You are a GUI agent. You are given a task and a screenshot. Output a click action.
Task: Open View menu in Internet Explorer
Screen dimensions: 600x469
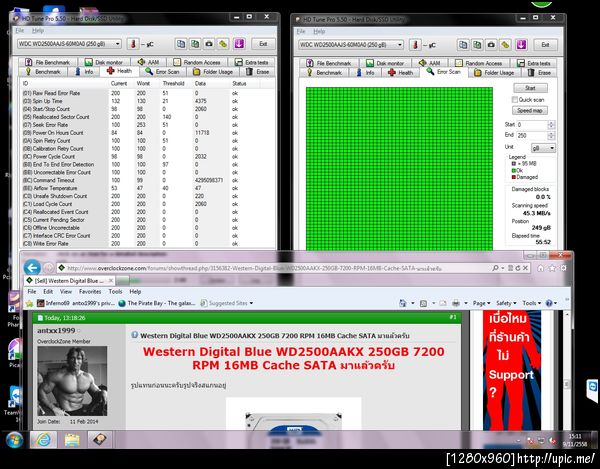click(65, 291)
